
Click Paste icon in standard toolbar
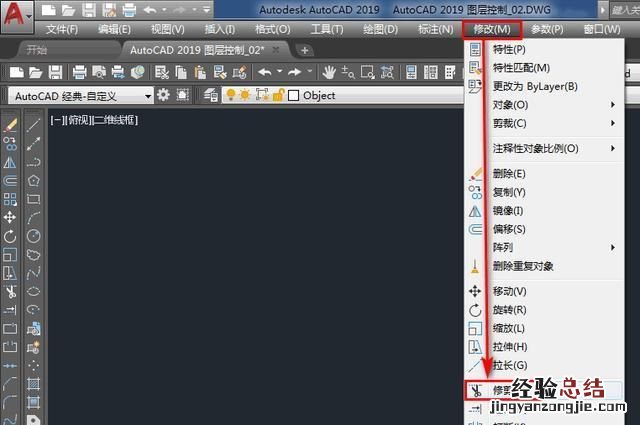(x=200, y=73)
